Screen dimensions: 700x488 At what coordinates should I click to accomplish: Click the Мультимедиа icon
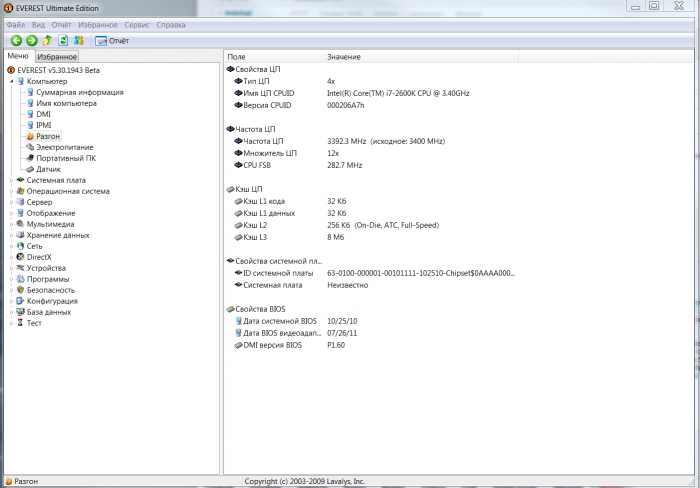pos(20,224)
